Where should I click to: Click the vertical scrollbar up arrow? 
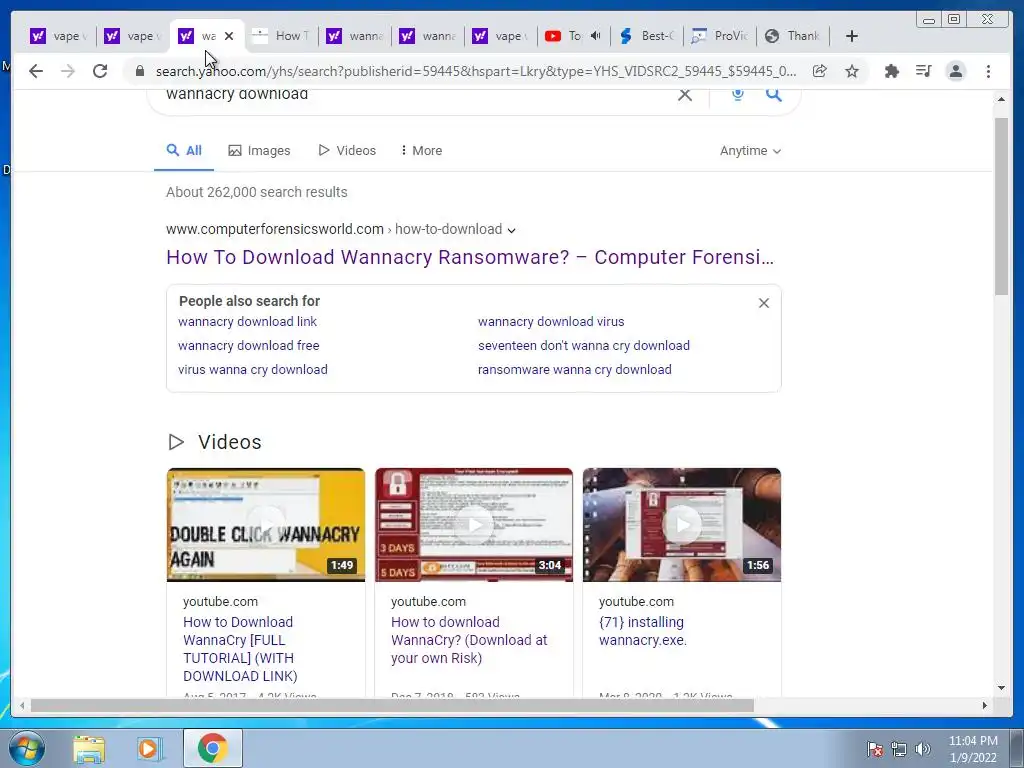(1001, 99)
